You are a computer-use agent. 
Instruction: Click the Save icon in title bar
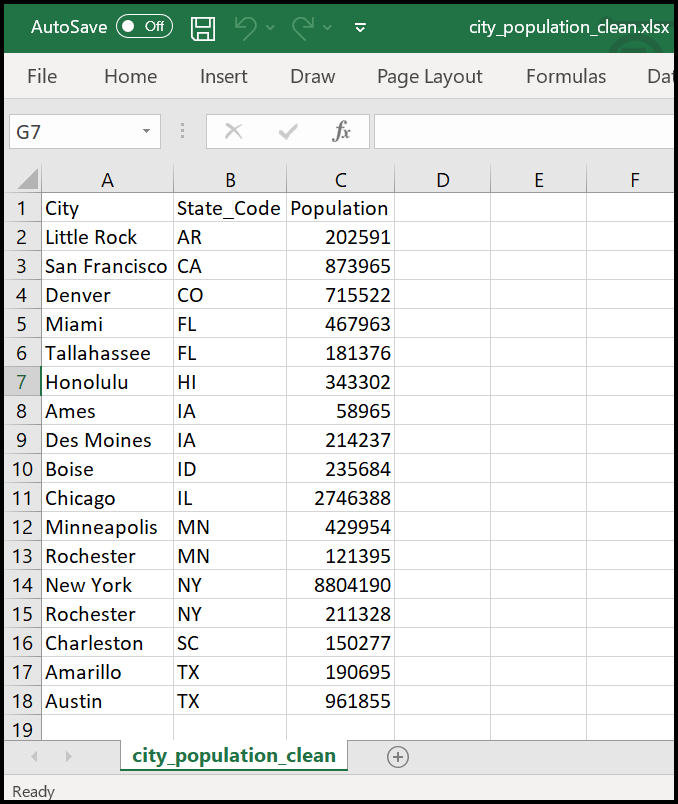(x=203, y=27)
